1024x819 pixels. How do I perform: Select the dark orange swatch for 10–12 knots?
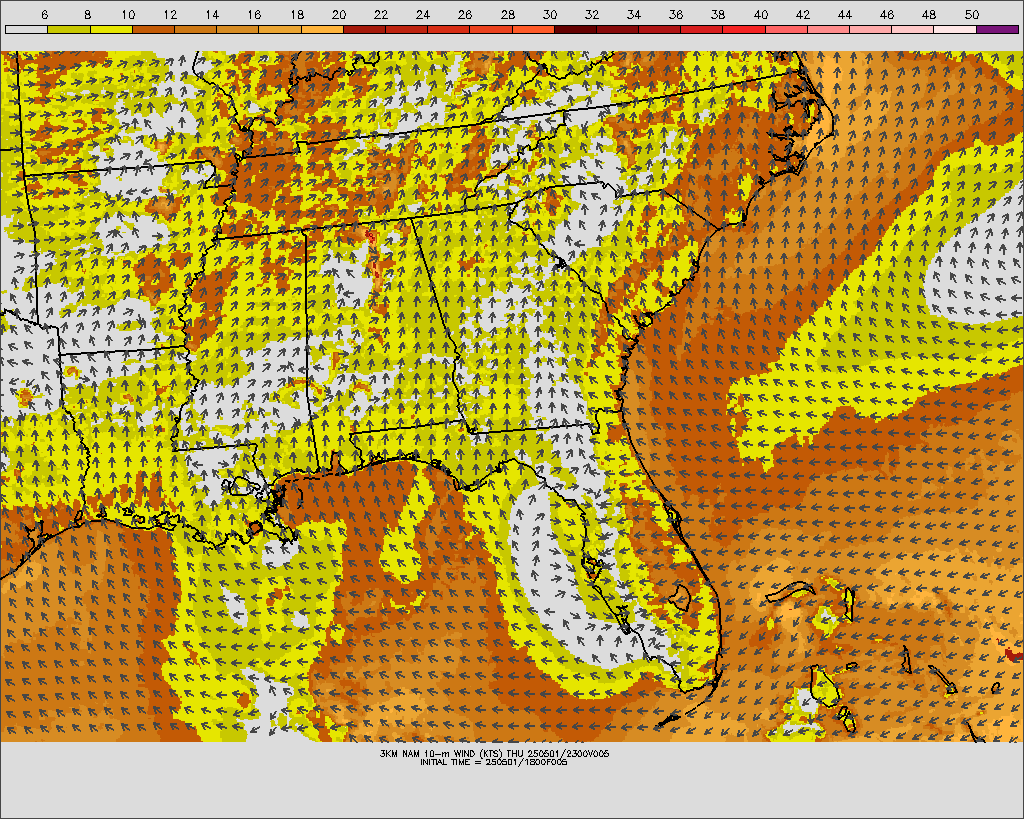click(153, 29)
